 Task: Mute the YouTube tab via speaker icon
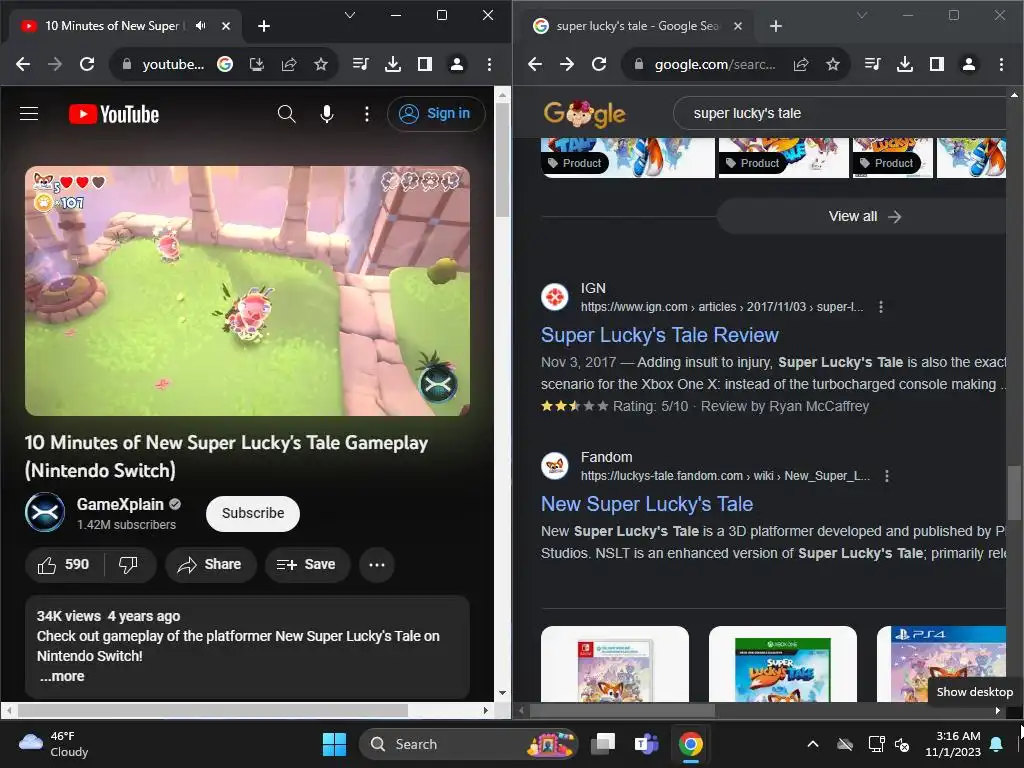pyautogui.click(x=200, y=25)
